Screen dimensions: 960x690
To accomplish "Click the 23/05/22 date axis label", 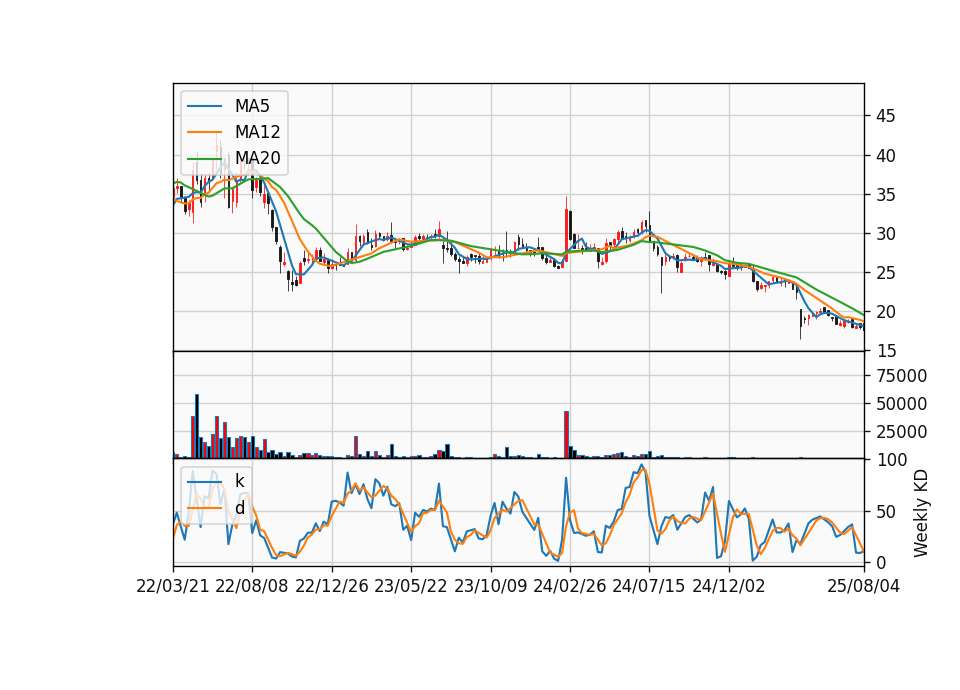I will 411,586.
